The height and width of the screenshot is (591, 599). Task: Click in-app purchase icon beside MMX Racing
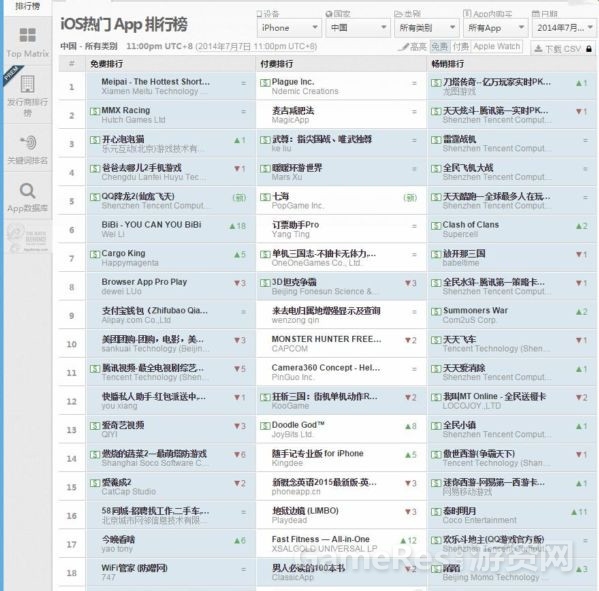pyautogui.click(x=95, y=111)
